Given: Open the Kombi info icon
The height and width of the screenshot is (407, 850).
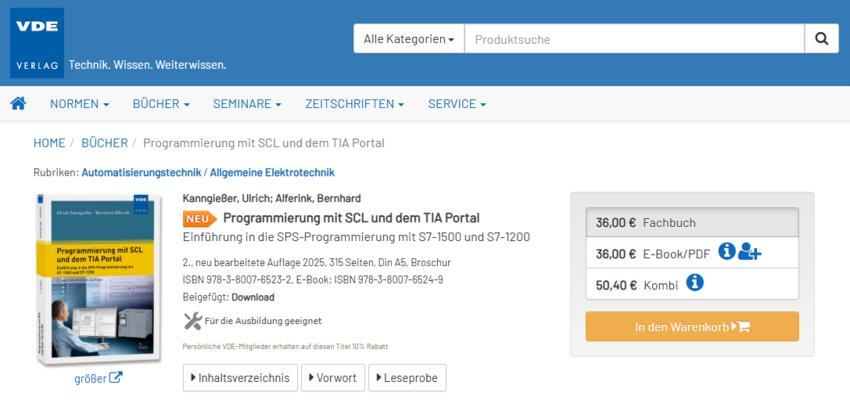Looking at the screenshot, I should 694,282.
